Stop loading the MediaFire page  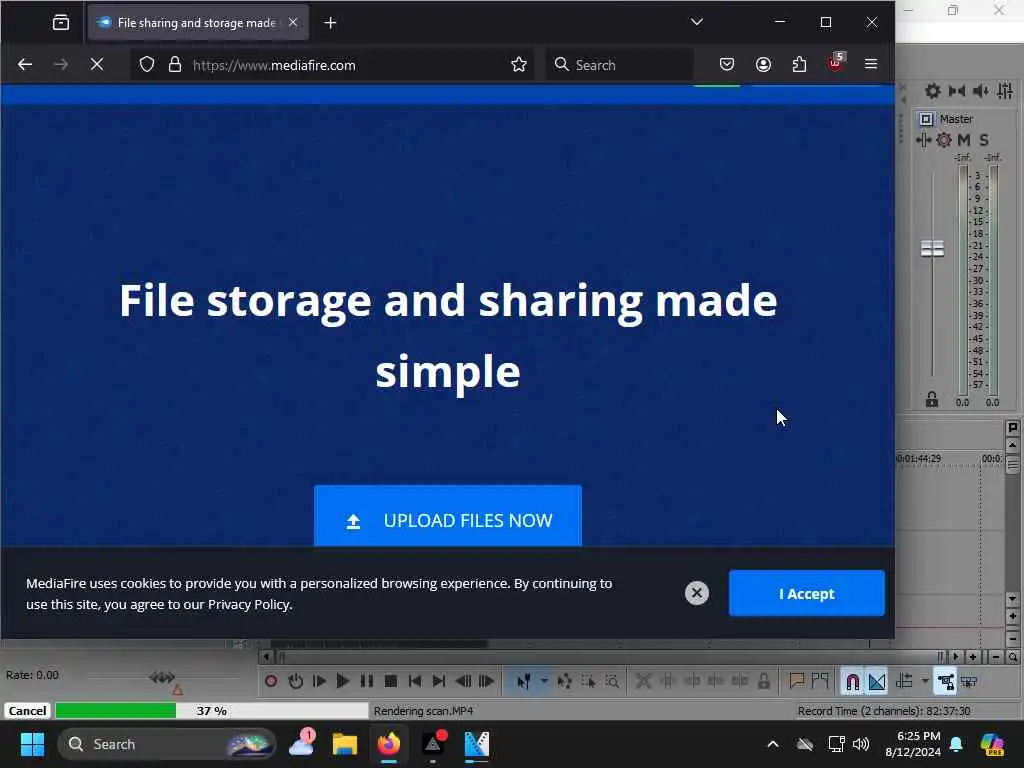97,65
